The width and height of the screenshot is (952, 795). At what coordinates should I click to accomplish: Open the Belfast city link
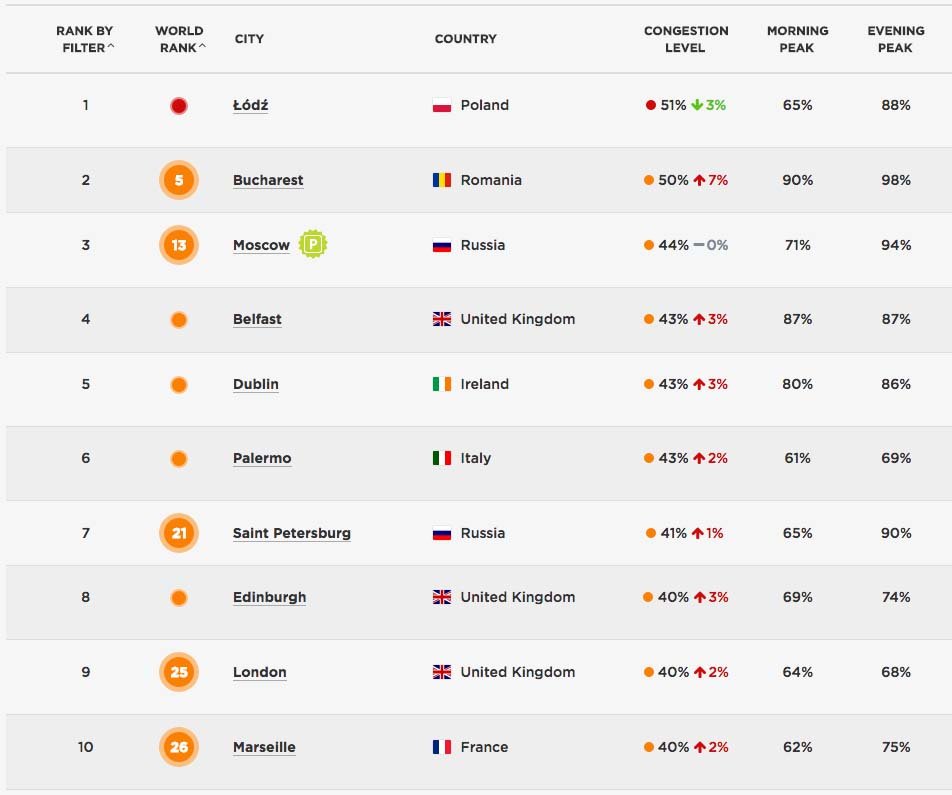[x=257, y=320]
